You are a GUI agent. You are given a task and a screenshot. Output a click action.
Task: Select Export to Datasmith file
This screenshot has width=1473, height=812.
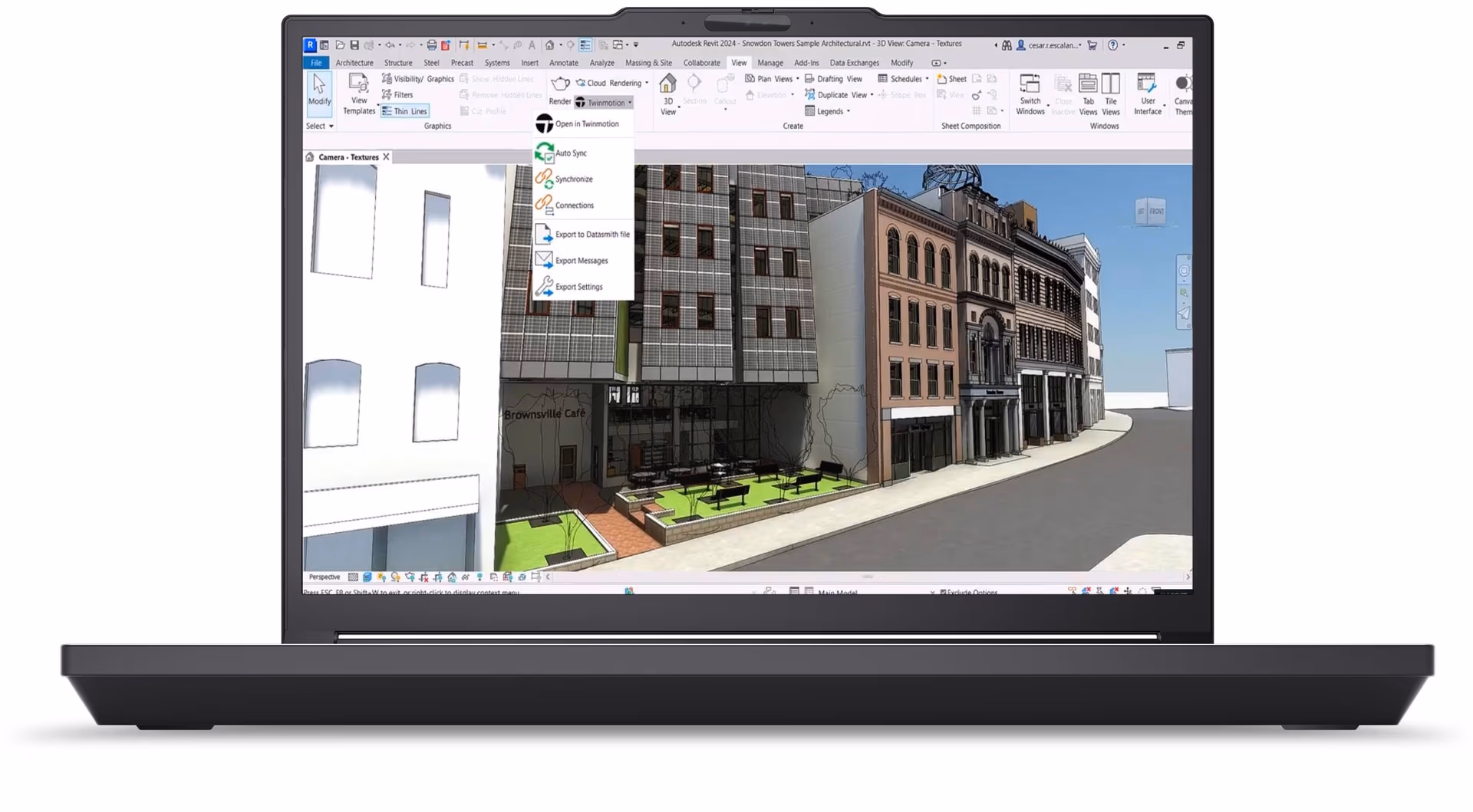click(x=592, y=235)
